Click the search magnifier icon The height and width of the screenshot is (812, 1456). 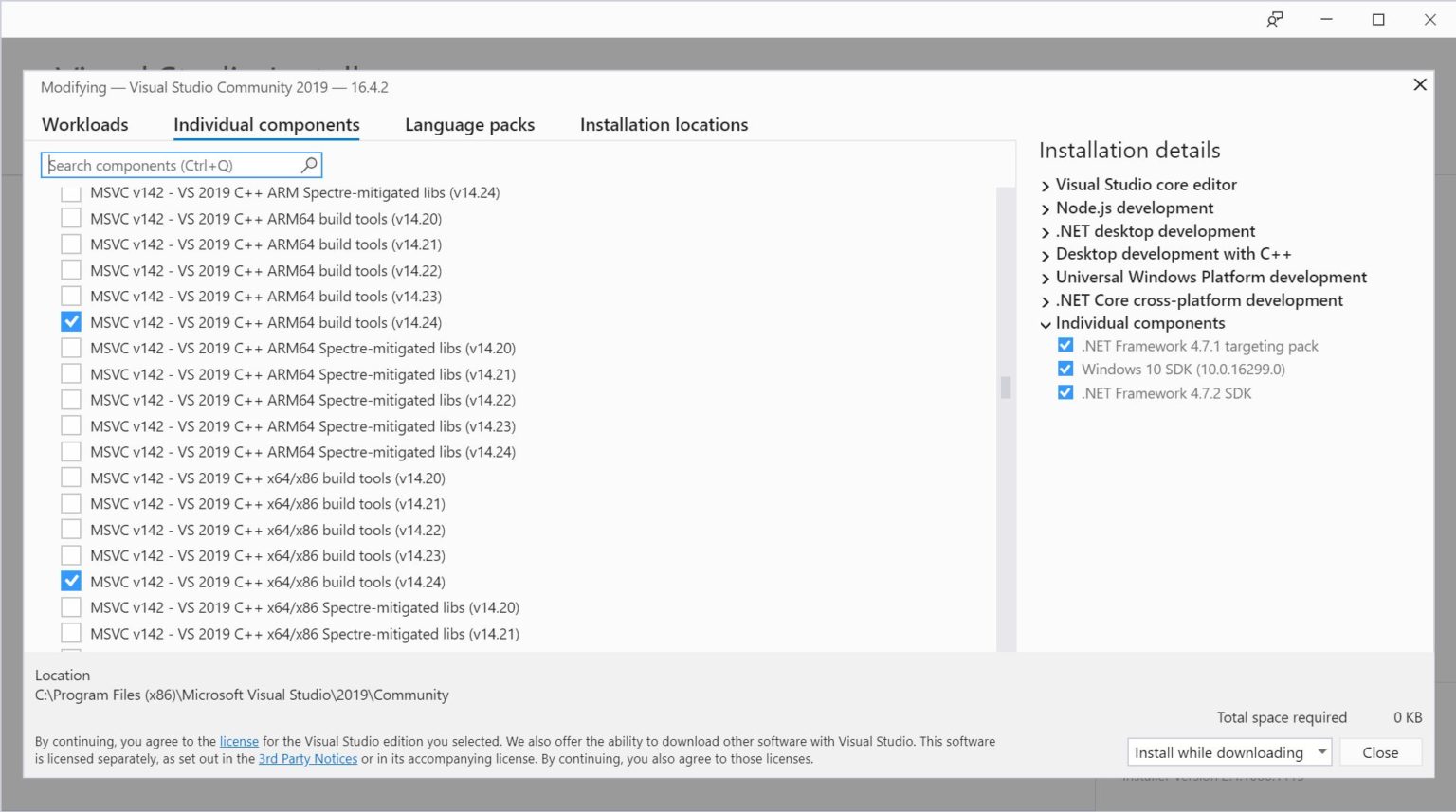pos(309,165)
